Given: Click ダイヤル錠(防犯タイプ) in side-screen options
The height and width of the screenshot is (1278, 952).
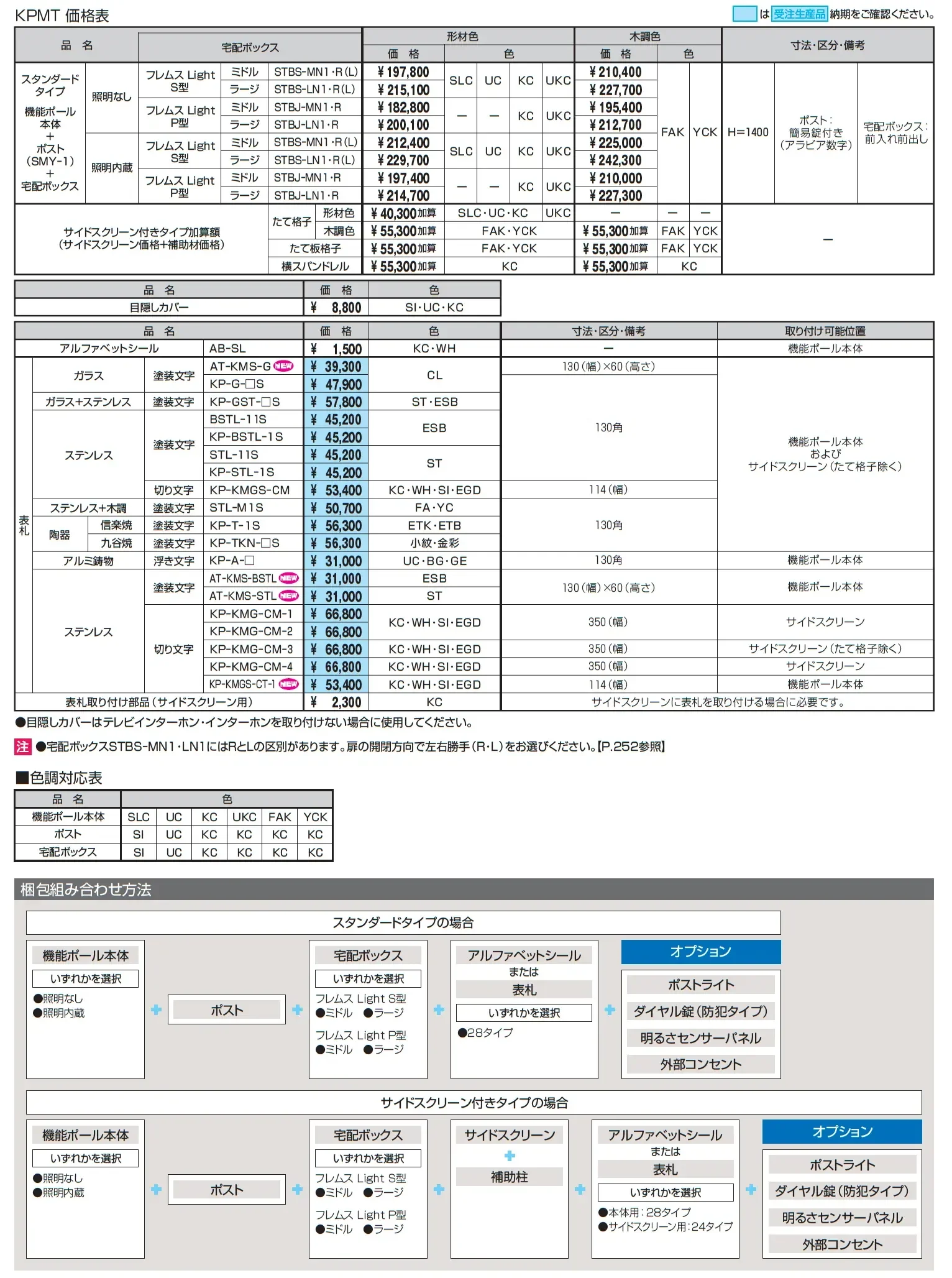Looking at the screenshot, I should coord(842,1191).
